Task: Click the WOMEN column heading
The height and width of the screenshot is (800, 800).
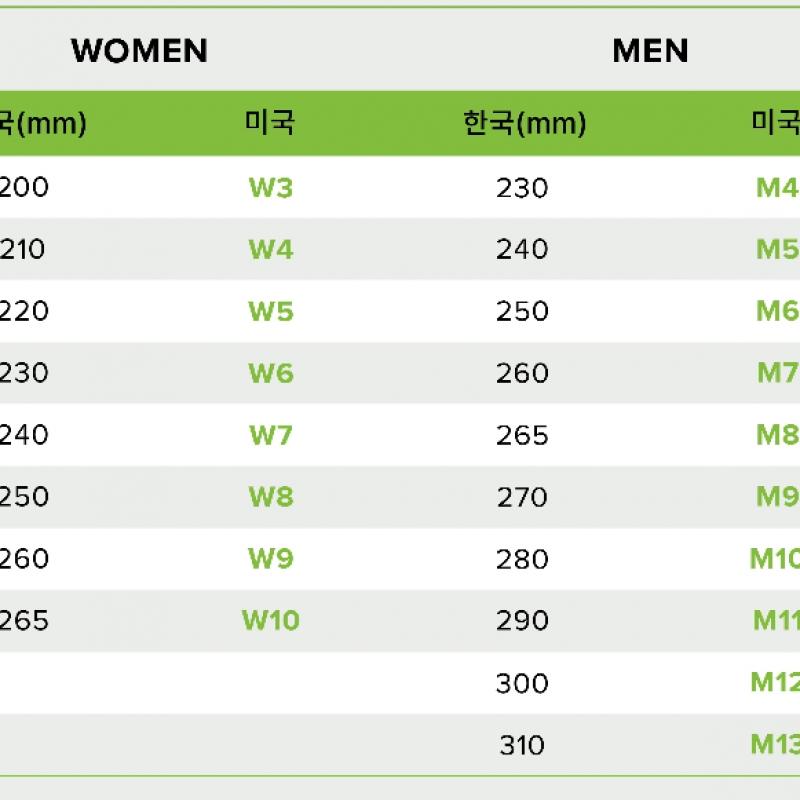Action: (139, 51)
